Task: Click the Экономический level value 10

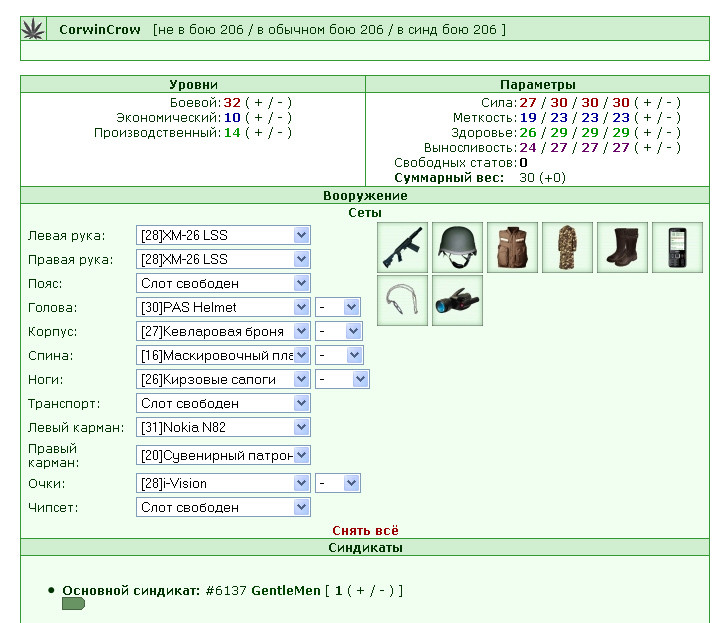Action: (232, 118)
